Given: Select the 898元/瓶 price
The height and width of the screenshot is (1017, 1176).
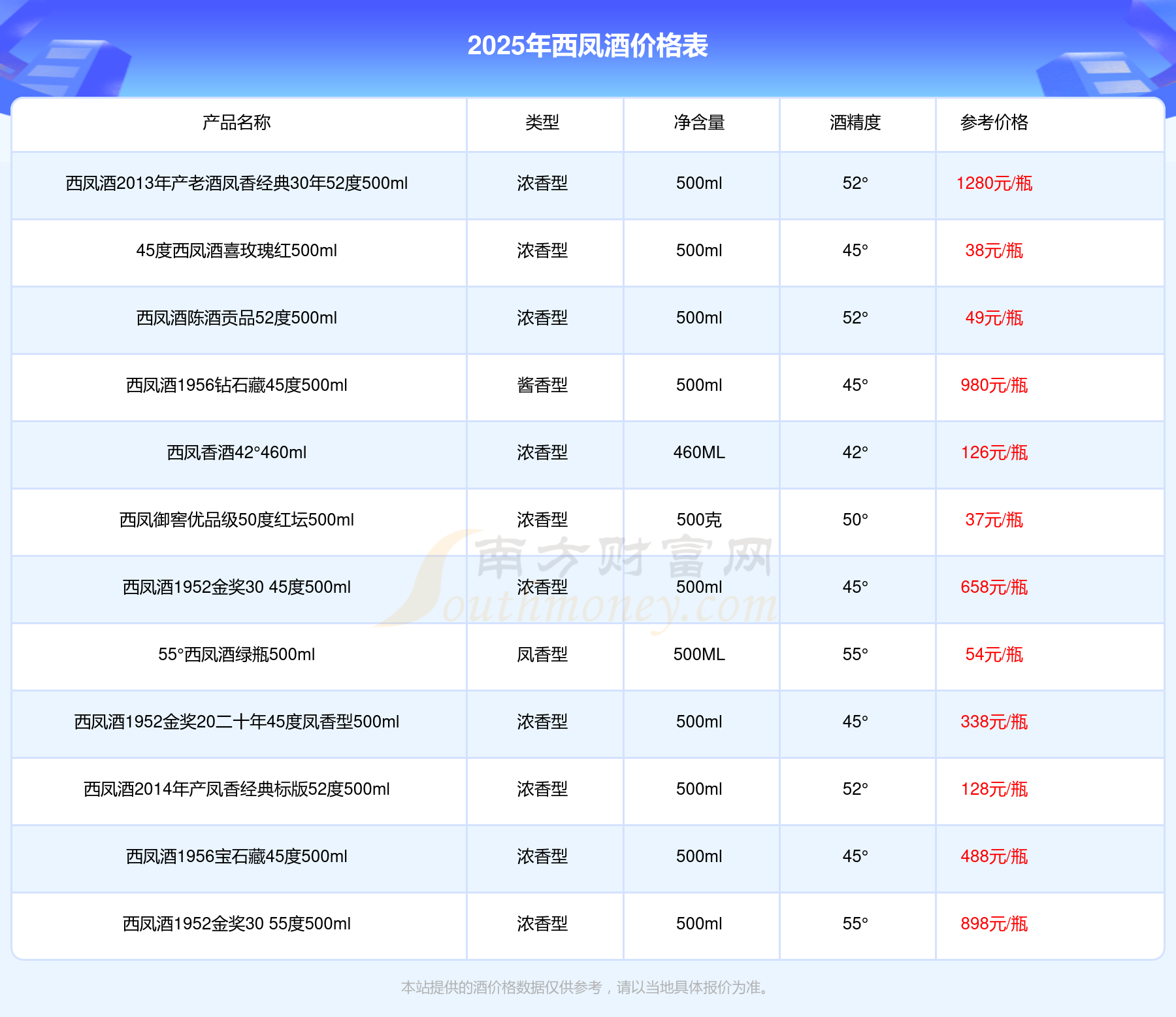Looking at the screenshot, I should (994, 924).
